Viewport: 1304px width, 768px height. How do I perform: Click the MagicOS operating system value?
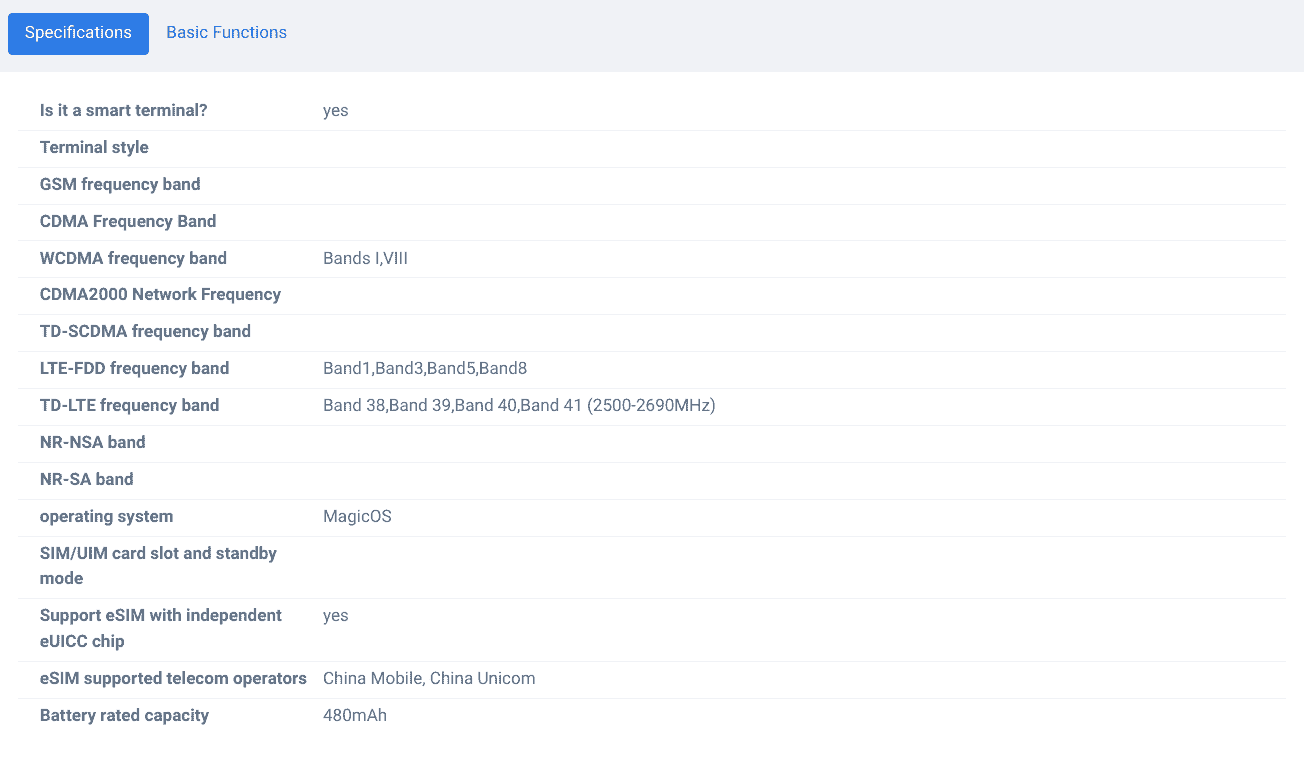pyautogui.click(x=357, y=517)
